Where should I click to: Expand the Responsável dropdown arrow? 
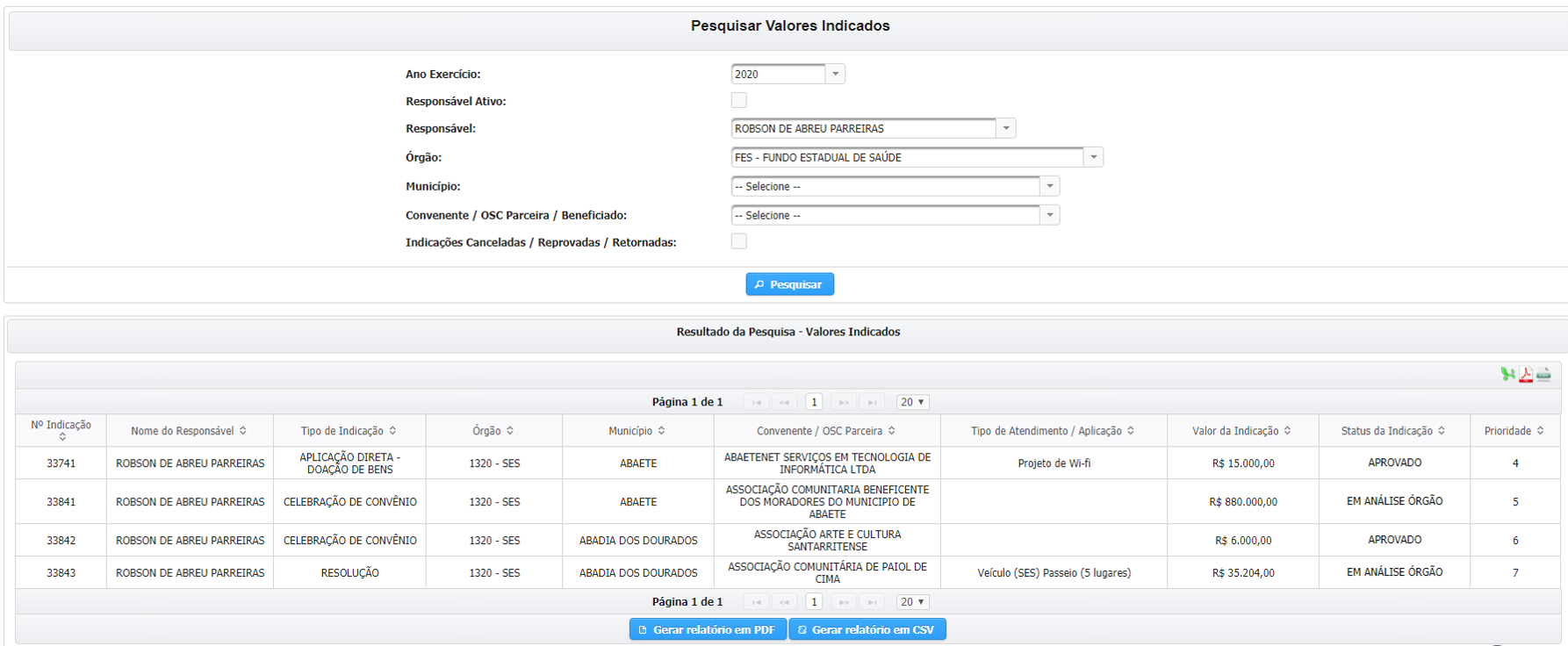tap(1006, 128)
